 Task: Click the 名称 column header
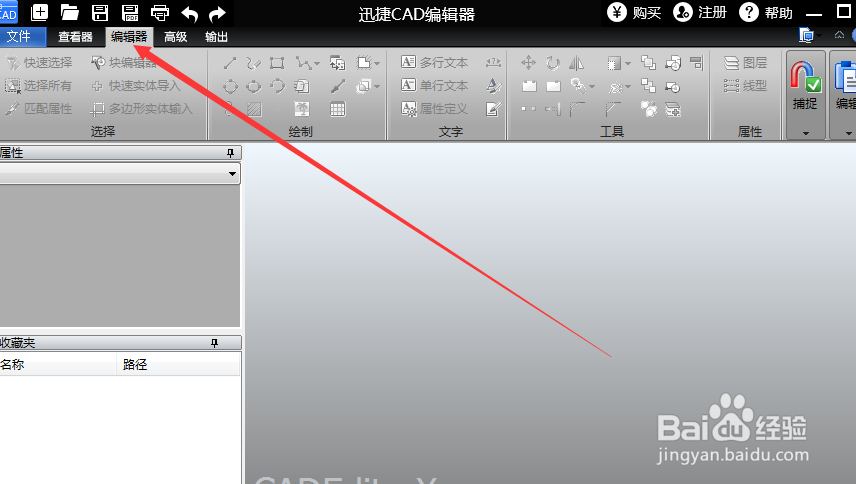pyautogui.click(x=58, y=365)
